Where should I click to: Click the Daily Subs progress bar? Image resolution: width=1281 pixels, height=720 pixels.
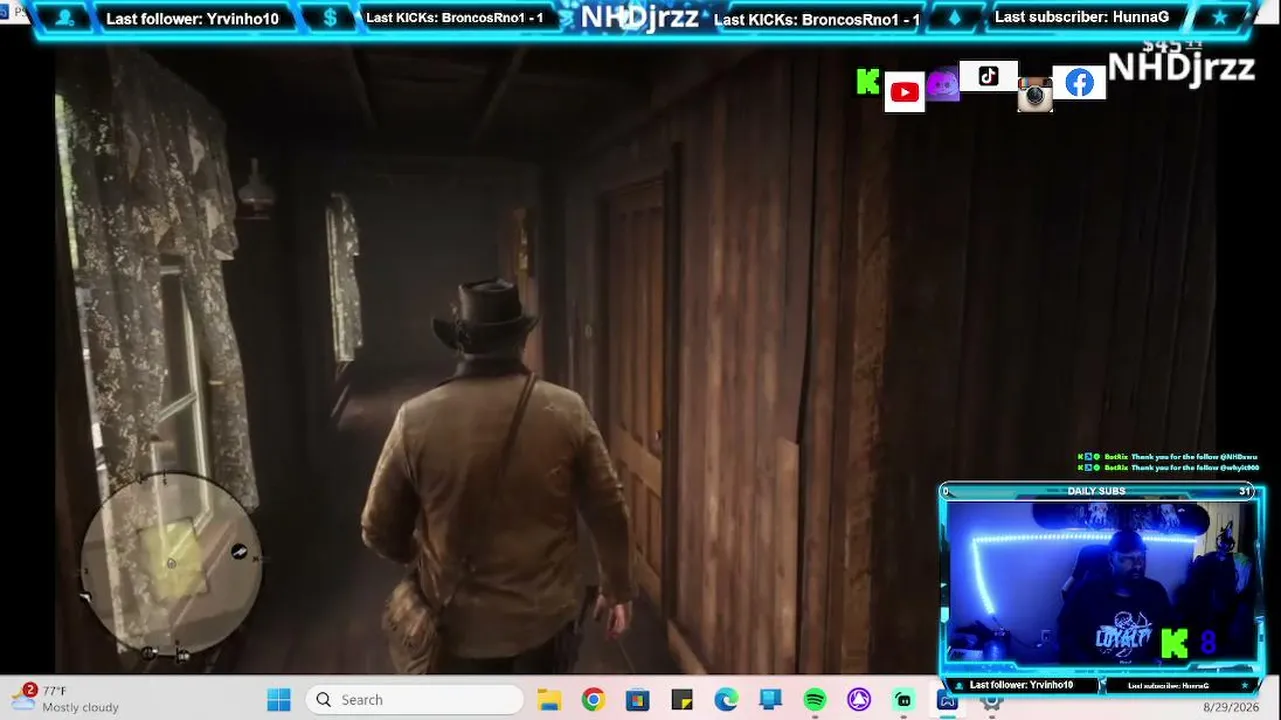[x=1097, y=491]
